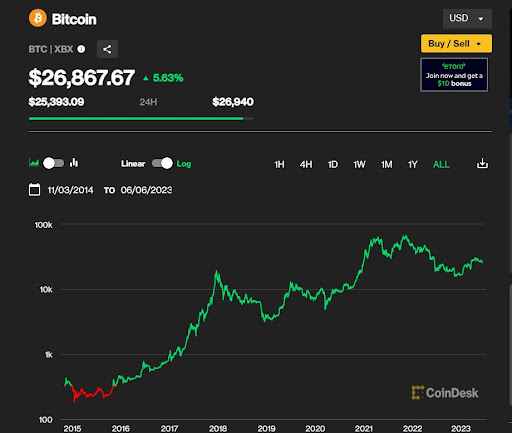Click the red 2015 segment of chart
This screenshot has height=433, width=512.
point(92,393)
